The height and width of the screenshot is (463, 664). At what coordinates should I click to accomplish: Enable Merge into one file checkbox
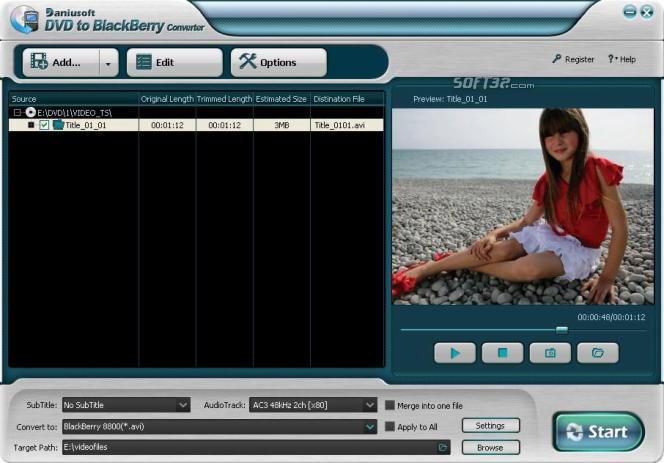(390, 405)
